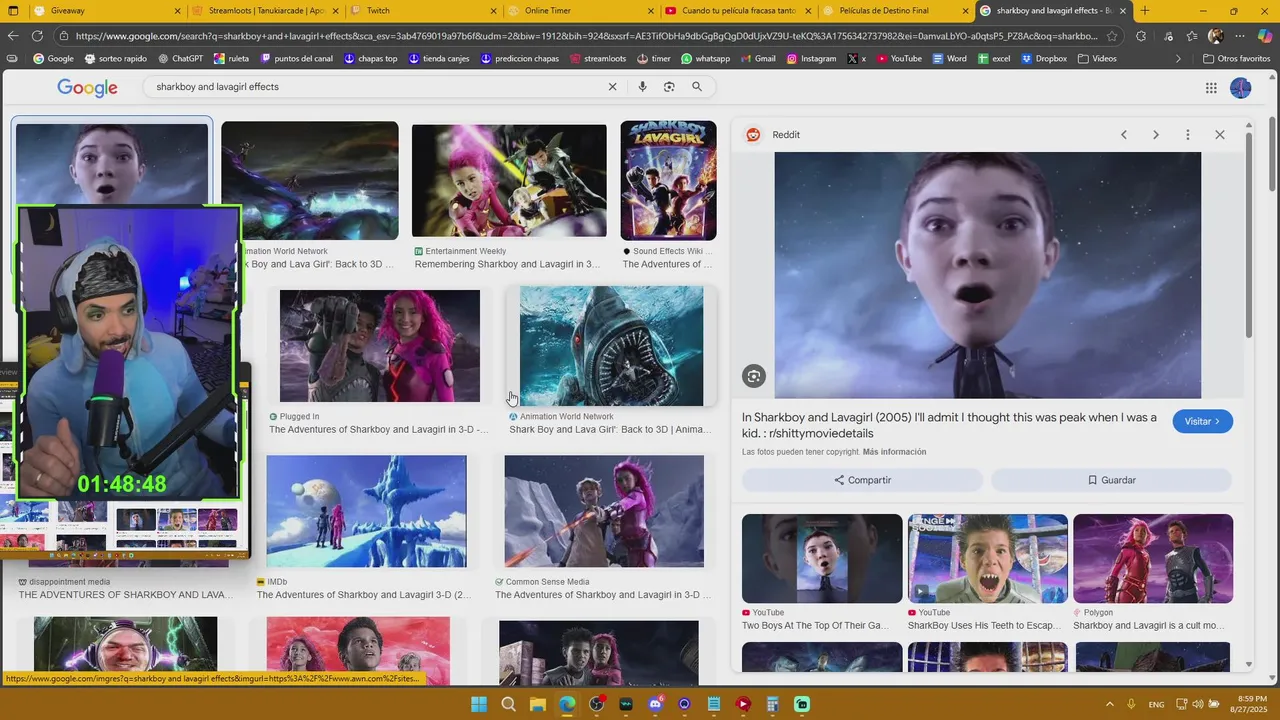Open the YouTube bookmark
This screenshot has width=1280, height=720.
(899, 59)
